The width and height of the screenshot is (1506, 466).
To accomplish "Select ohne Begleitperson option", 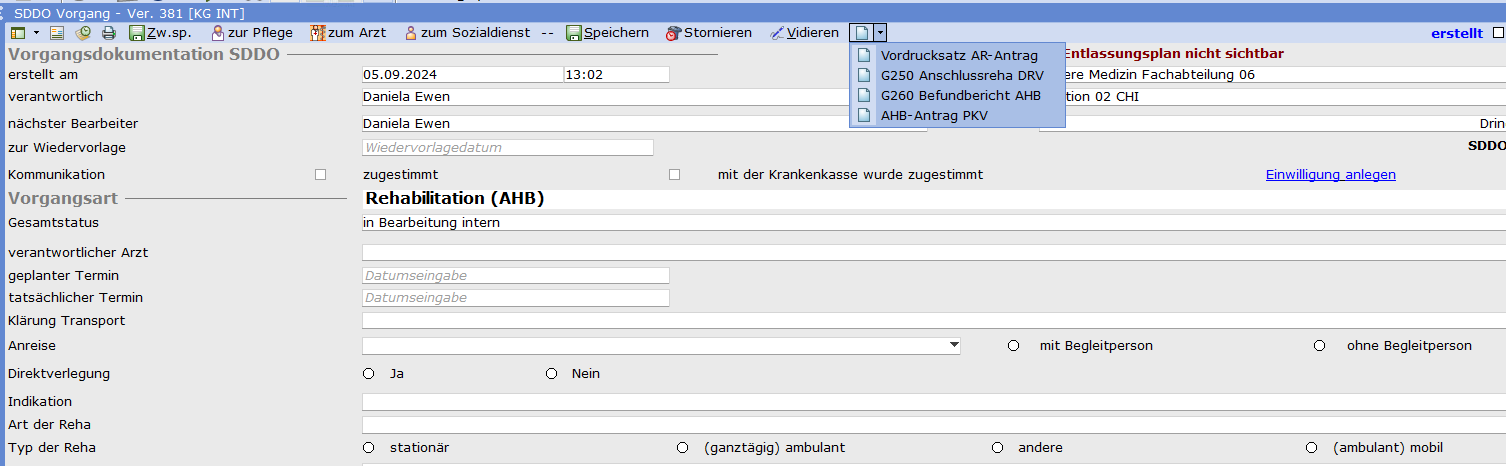I will [1320, 345].
